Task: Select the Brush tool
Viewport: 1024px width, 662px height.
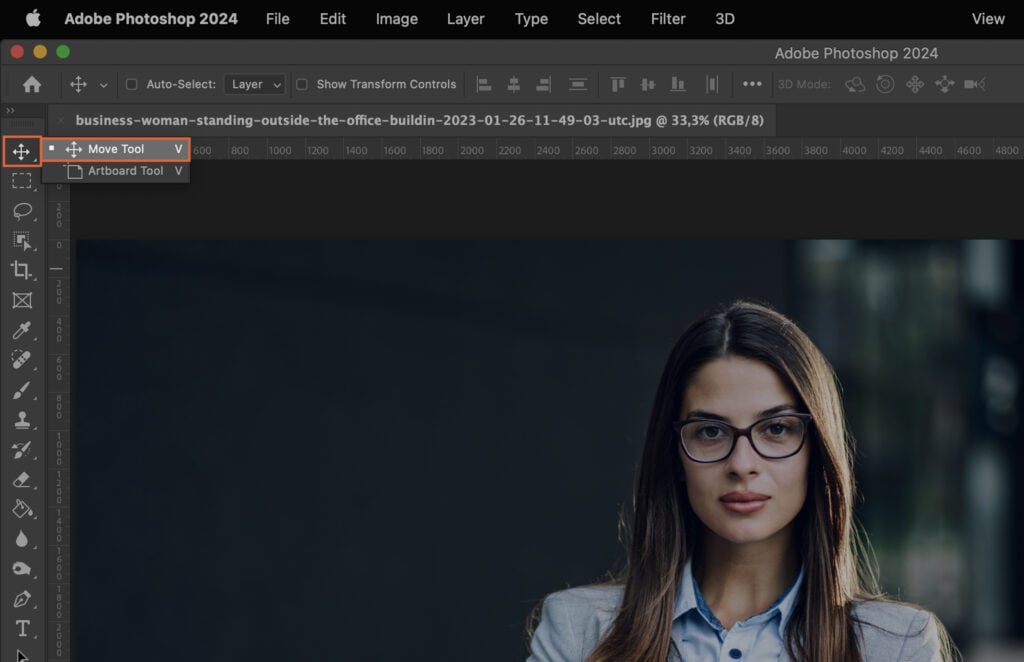Action: (x=22, y=391)
